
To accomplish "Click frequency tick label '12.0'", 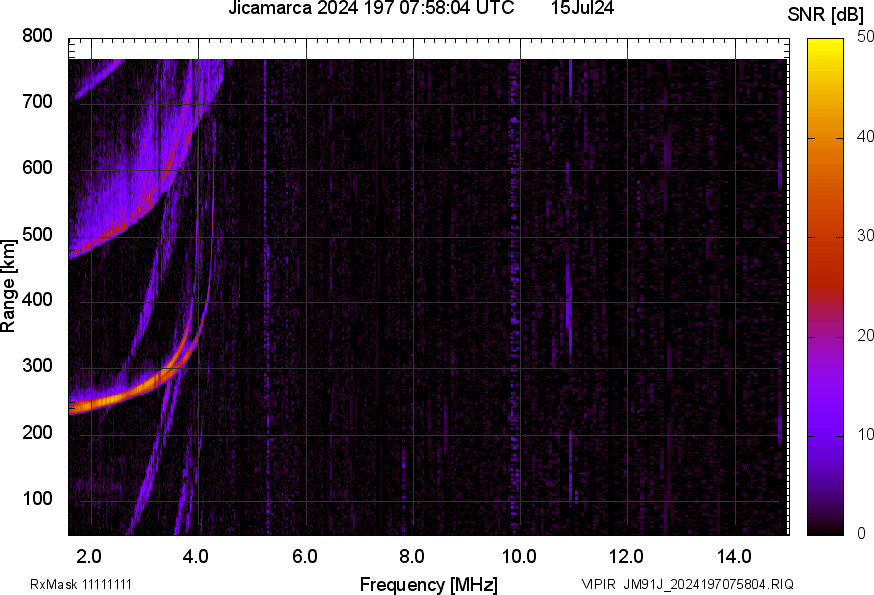I will [x=626, y=556].
